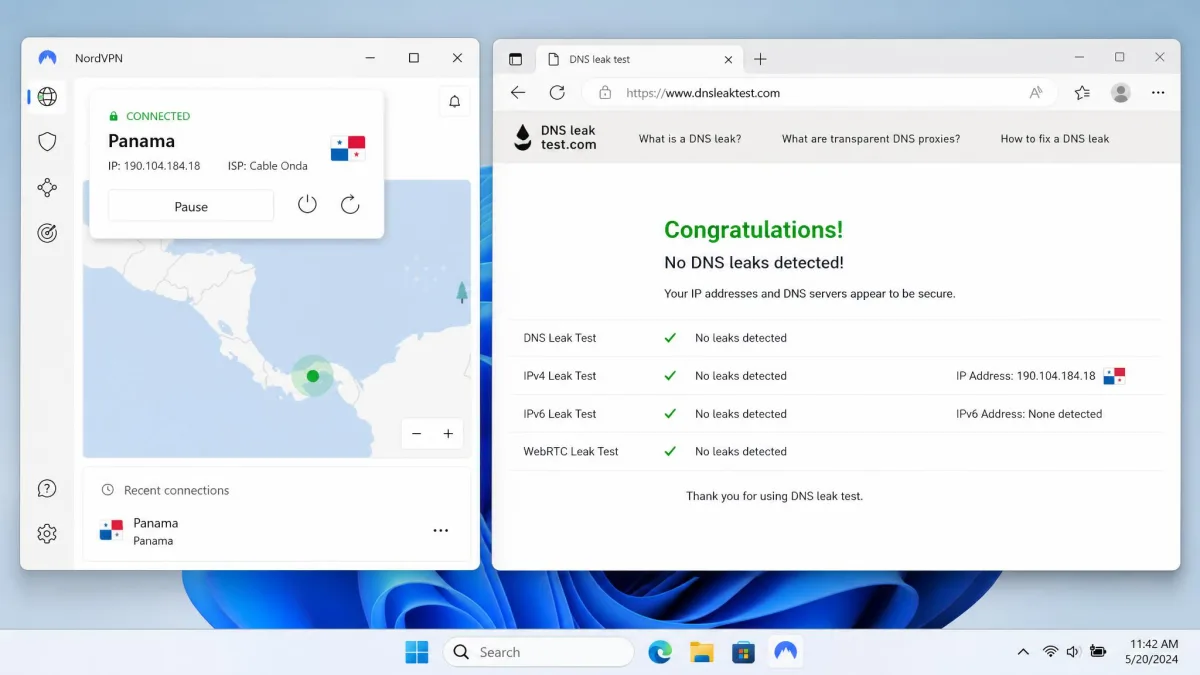The width and height of the screenshot is (1200, 675).
Task: Close the DNS leak test browser tab
Action: [x=728, y=59]
